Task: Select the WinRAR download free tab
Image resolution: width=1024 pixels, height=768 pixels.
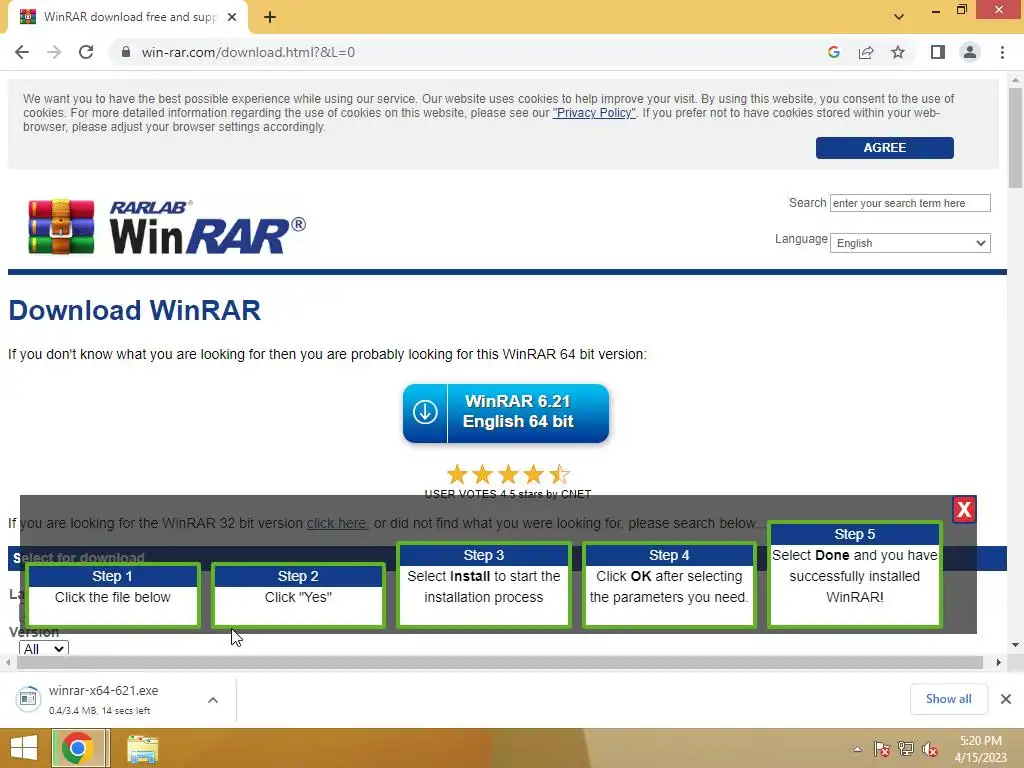Action: (x=127, y=17)
